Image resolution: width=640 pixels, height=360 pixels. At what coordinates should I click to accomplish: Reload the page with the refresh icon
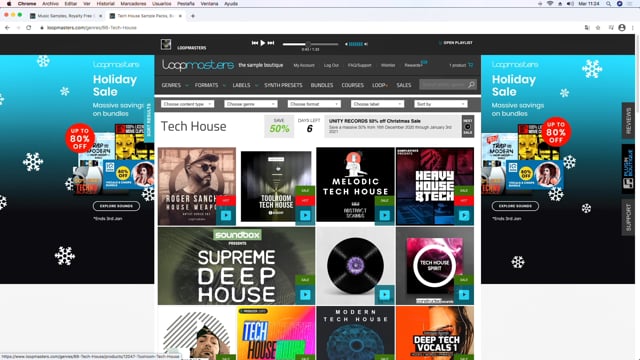(x=29, y=28)
